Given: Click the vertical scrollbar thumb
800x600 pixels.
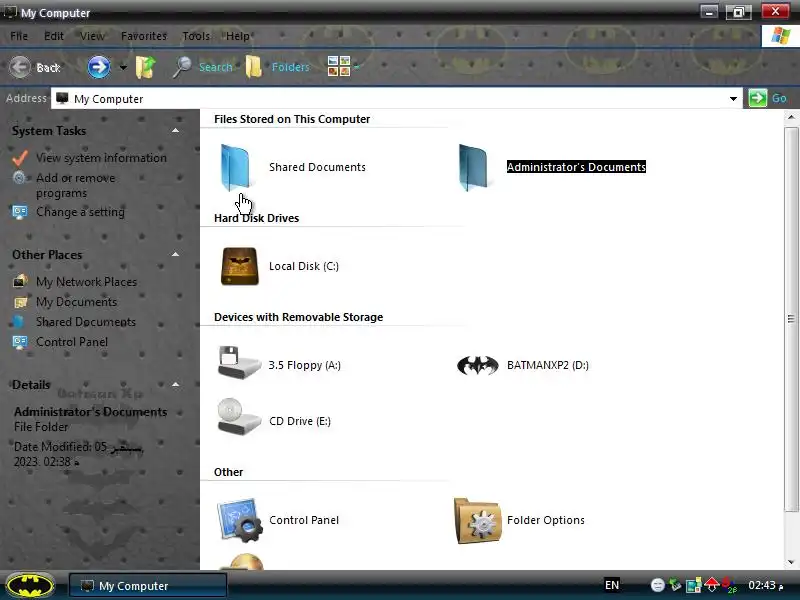Looking at the screenshot, I should pos(791,319).
